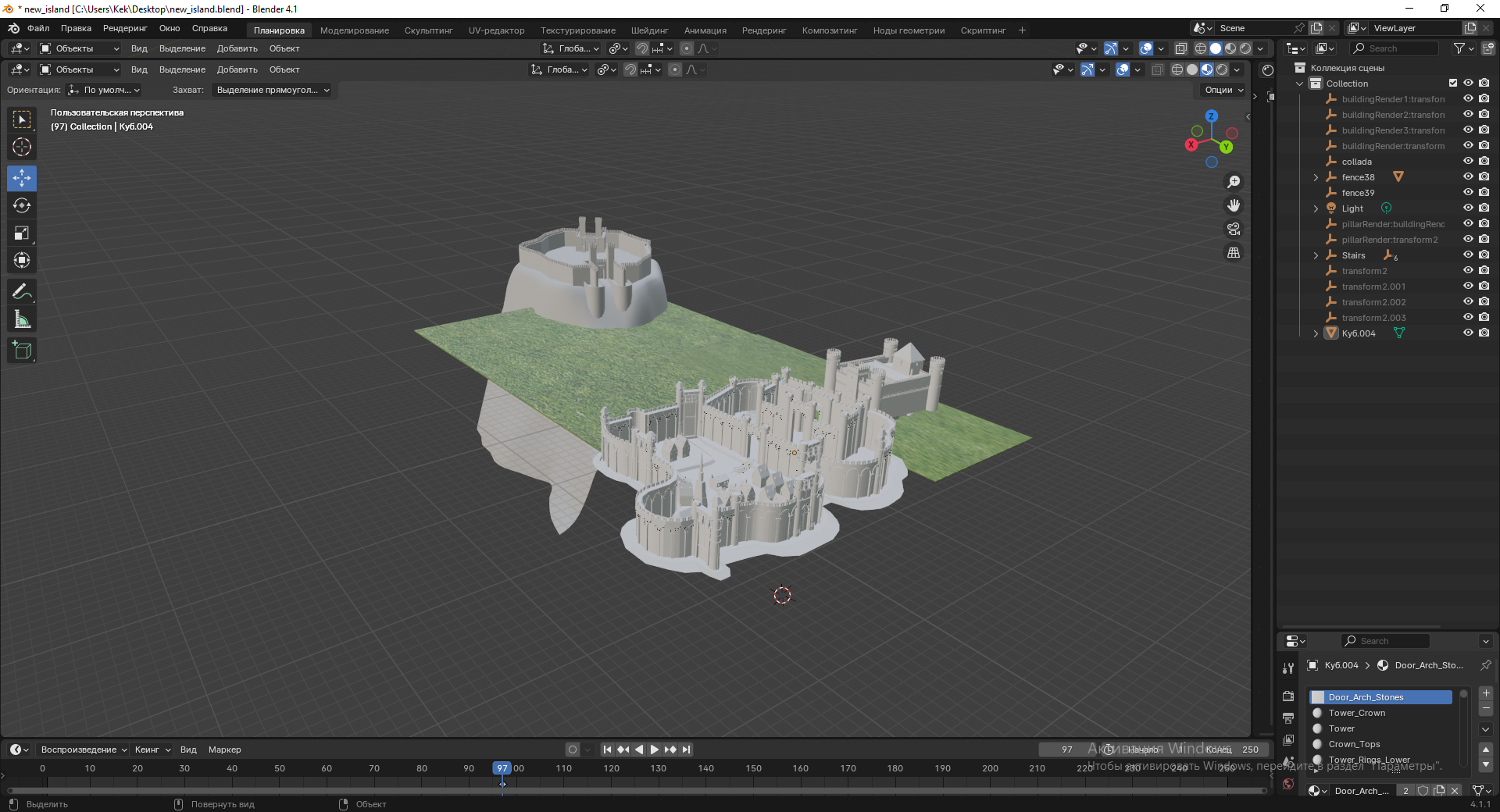Screen dimensions: 1500x812
Task: Click the viewport zoom magnifier icon
Action: (1234, 182)
